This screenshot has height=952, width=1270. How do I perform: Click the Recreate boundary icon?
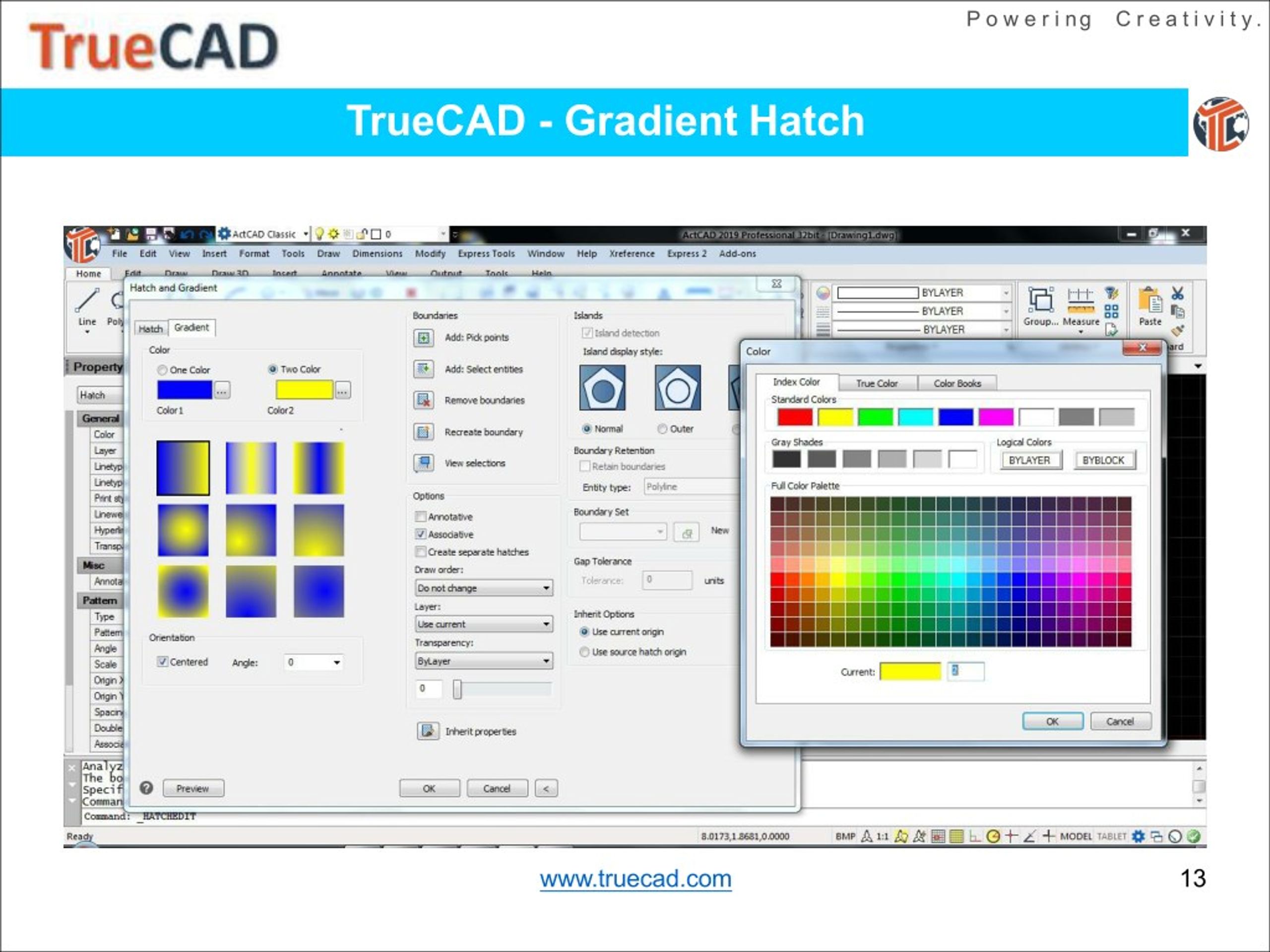(x=424, y=431)
